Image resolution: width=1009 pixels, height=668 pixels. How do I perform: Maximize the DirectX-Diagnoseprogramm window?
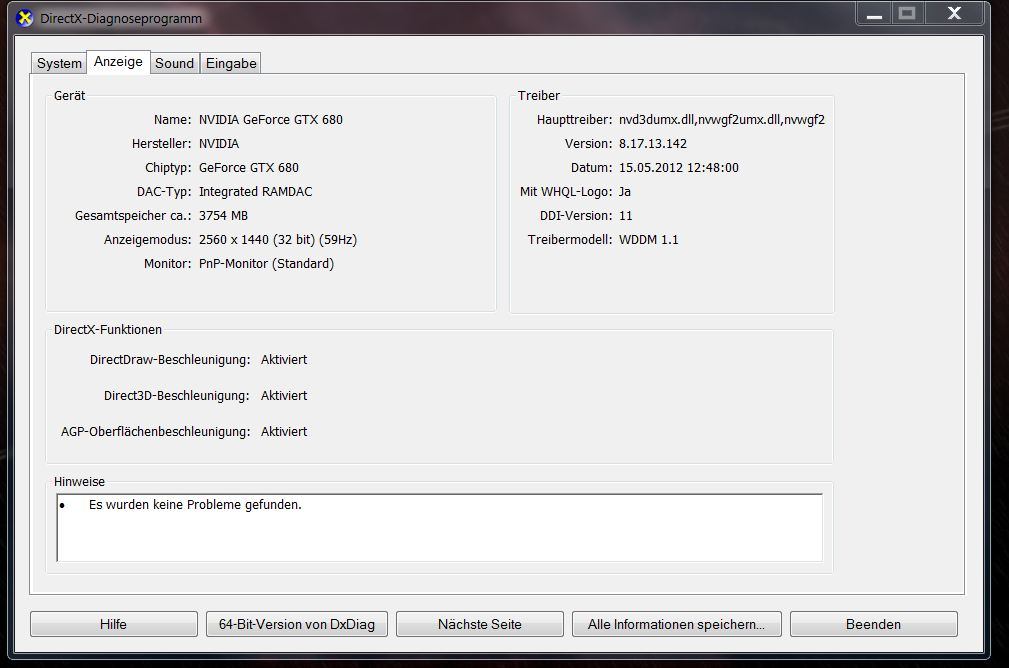point(907,14)
